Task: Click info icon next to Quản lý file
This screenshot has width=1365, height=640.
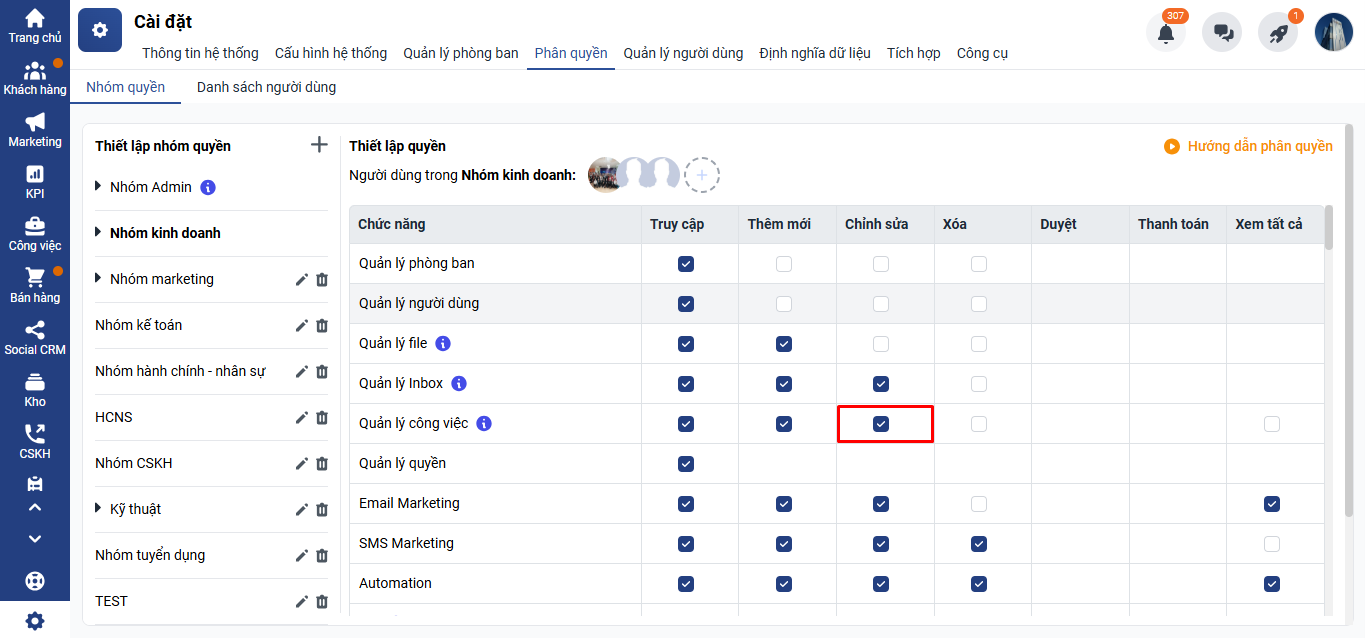Action: coord(443,343)
